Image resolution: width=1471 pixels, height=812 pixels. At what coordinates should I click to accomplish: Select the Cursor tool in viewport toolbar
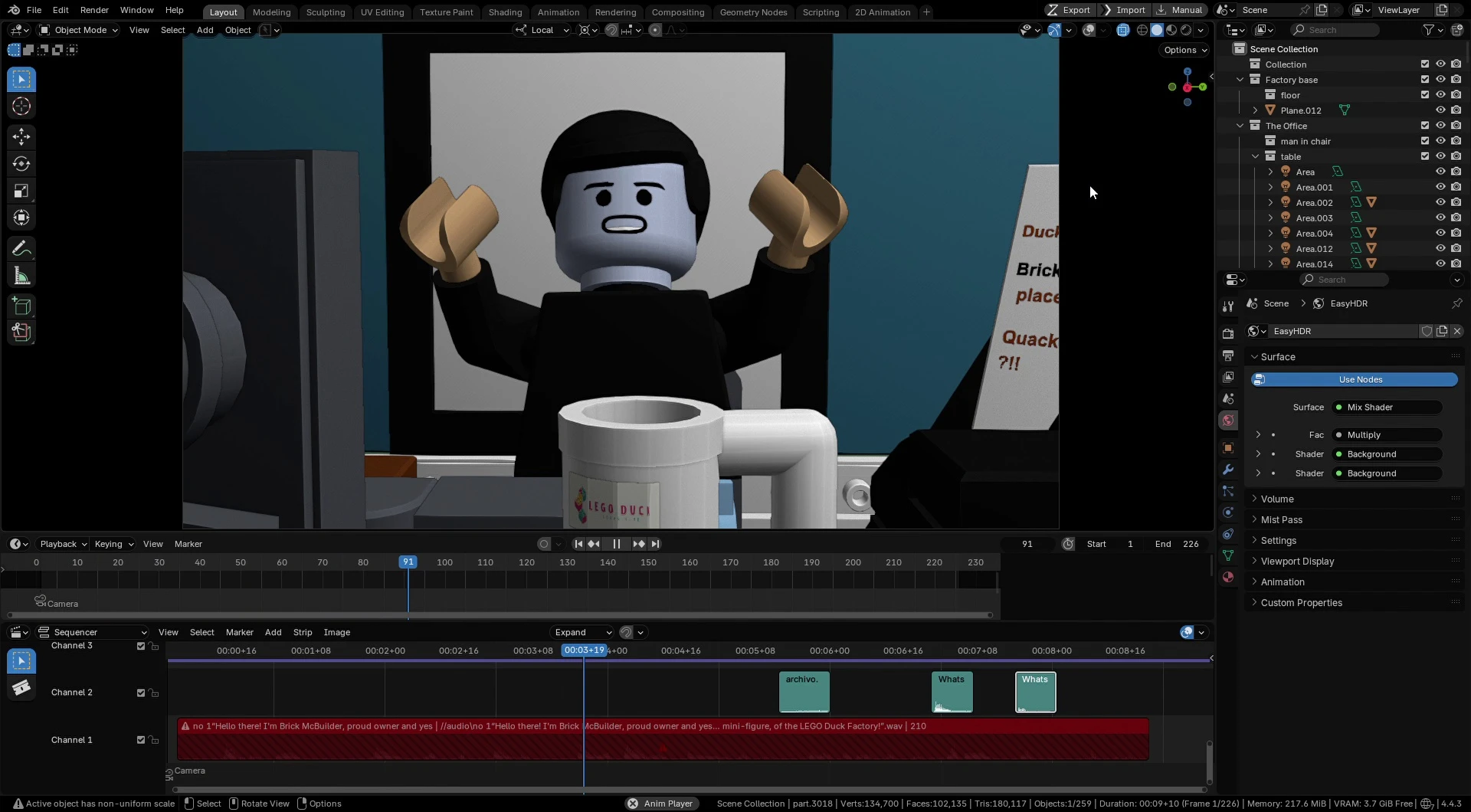tap(21, 106)
